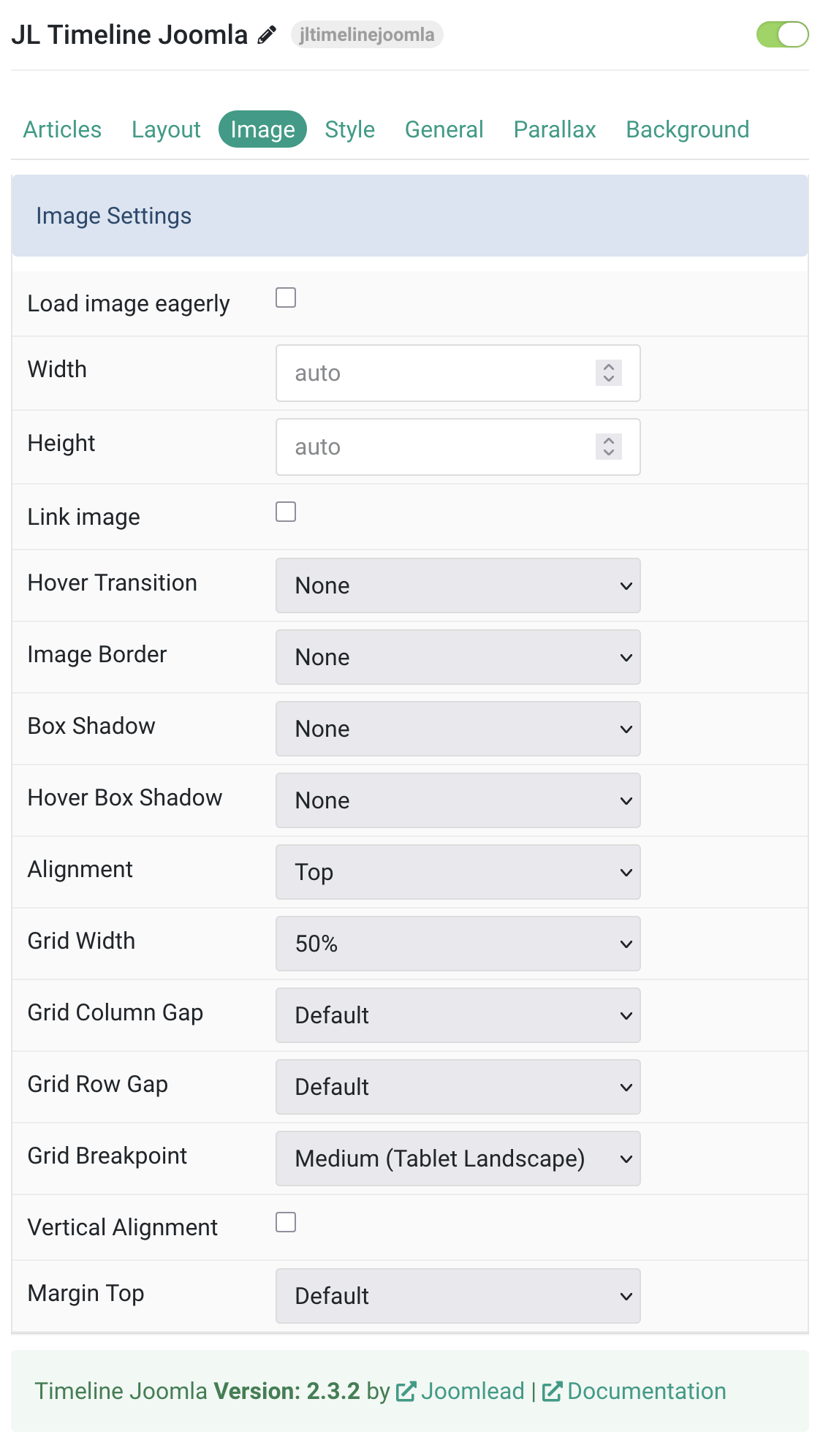Open the Documentation link

click(x=646, y=1391)
